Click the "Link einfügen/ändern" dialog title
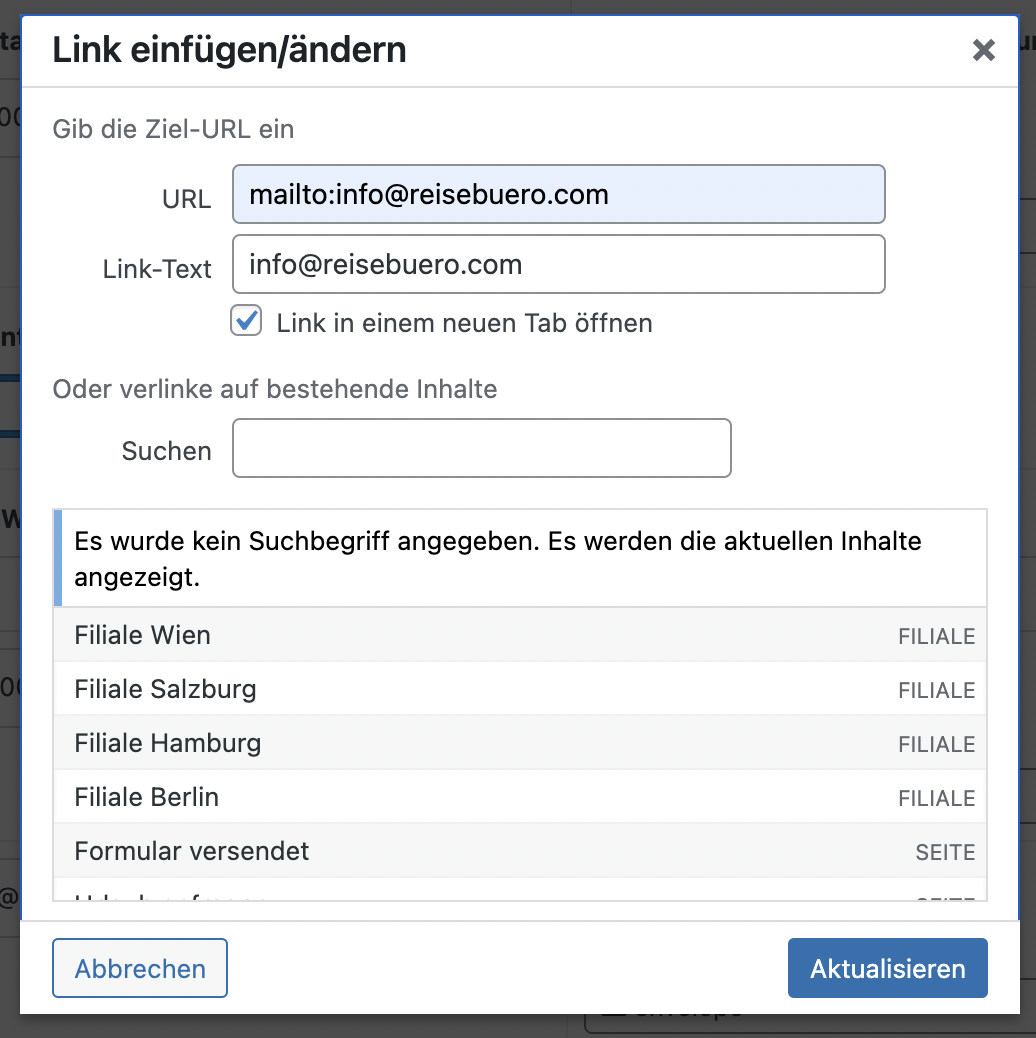The image size is (1036, 1038). pos(229,49)
